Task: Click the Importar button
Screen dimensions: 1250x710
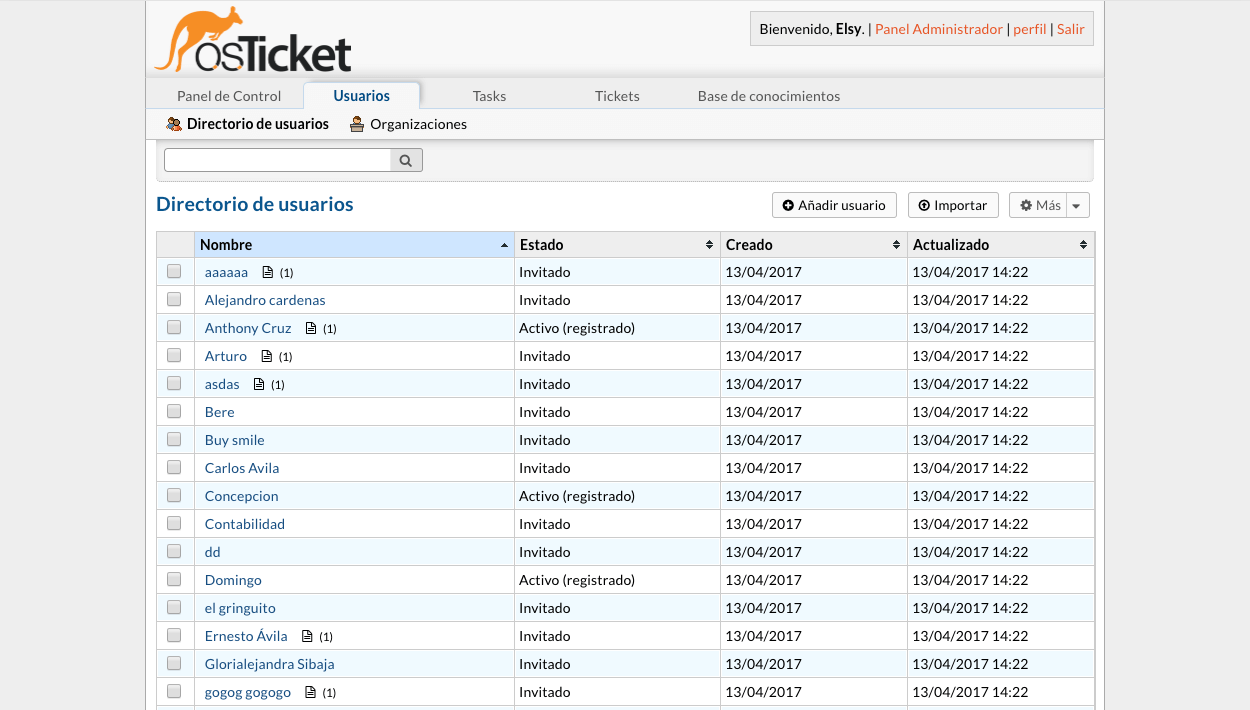Action: pos(953,205)
